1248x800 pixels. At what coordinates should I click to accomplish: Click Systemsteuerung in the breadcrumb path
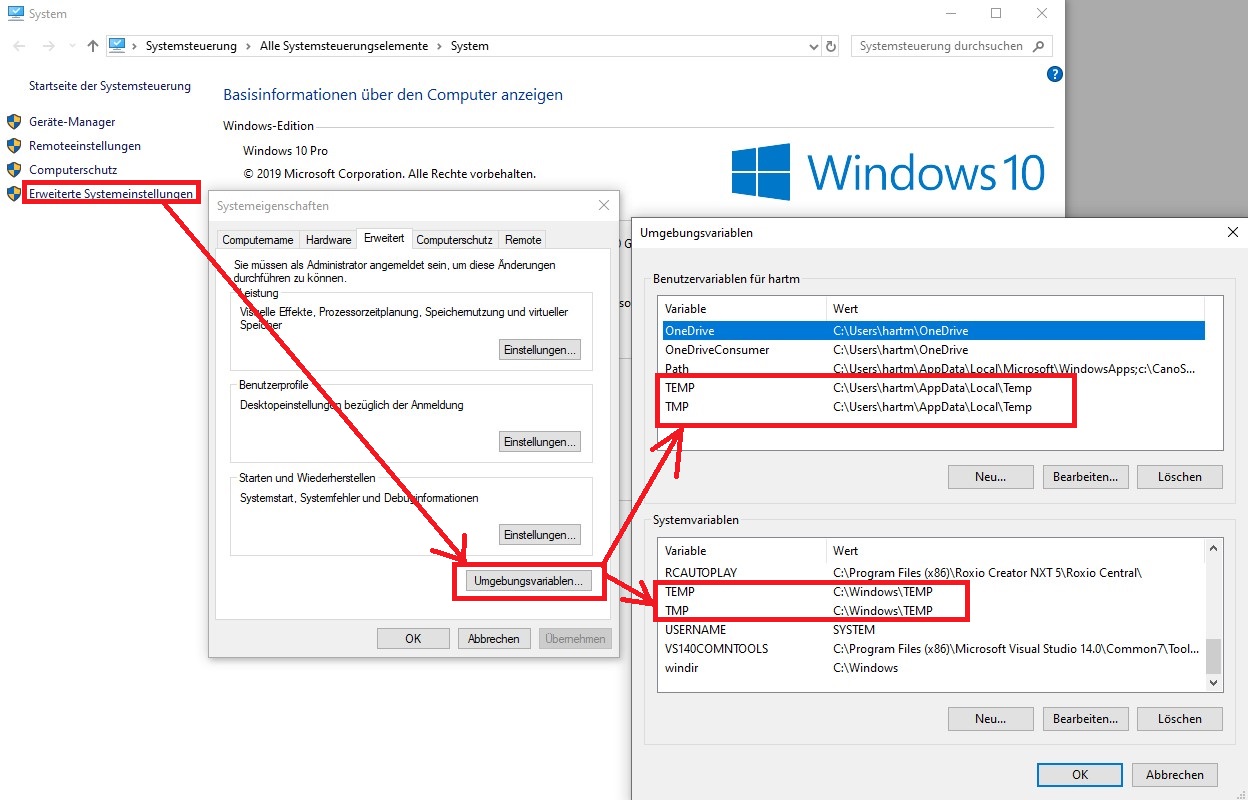[191, 46]
